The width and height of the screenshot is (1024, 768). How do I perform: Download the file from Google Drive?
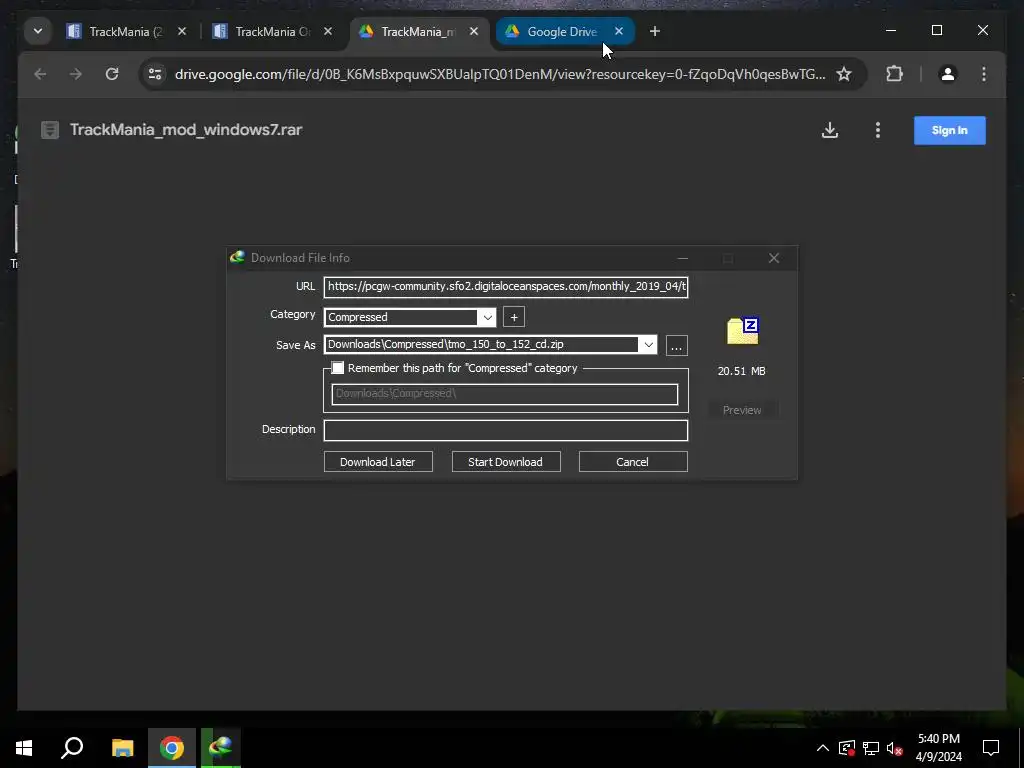pyautogui.click(x=830, y=131)
